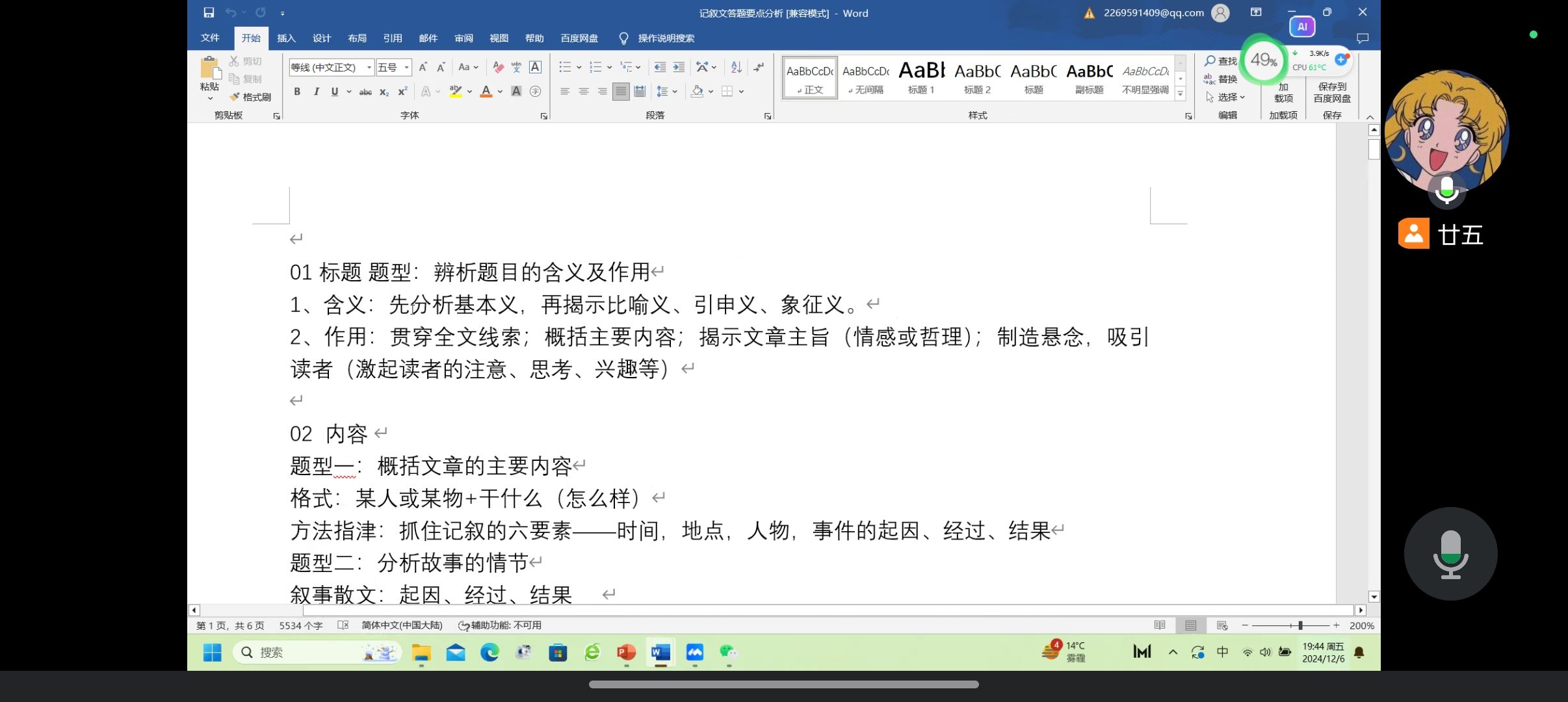Apply strikethrough formatting icon
Viewport: 1568px width, 702px height.
(x=365, y=92)
